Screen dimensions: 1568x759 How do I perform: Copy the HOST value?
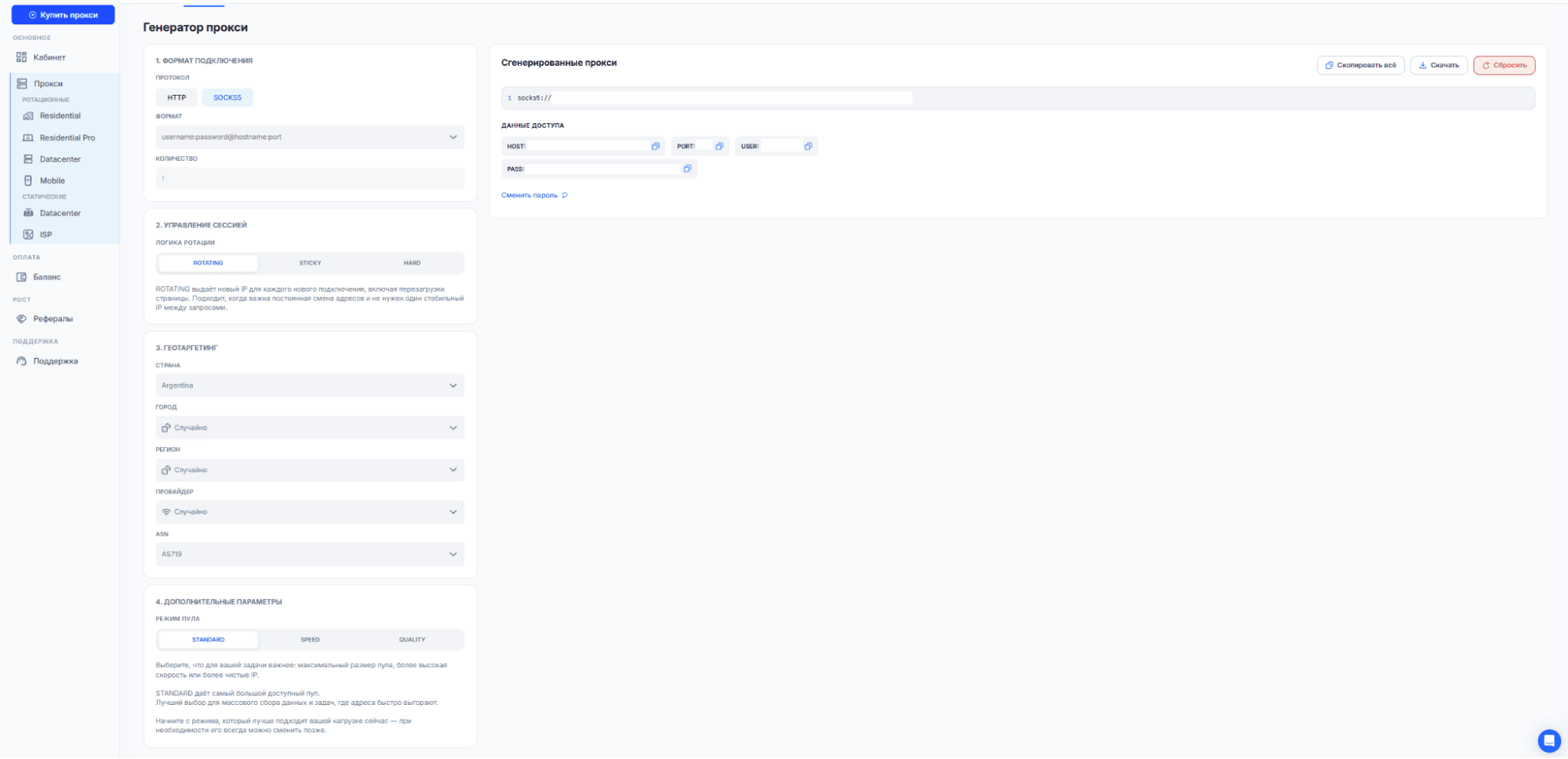(x=655, y=147)
